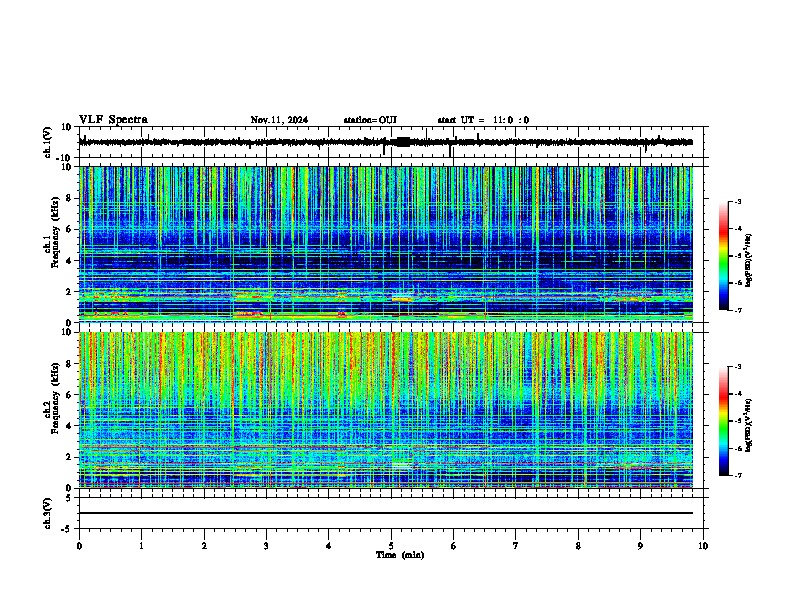The height and width of the screenshot is (612, 792).
Task: Click tick label 10 on Time axis
Action: point(703,546)
